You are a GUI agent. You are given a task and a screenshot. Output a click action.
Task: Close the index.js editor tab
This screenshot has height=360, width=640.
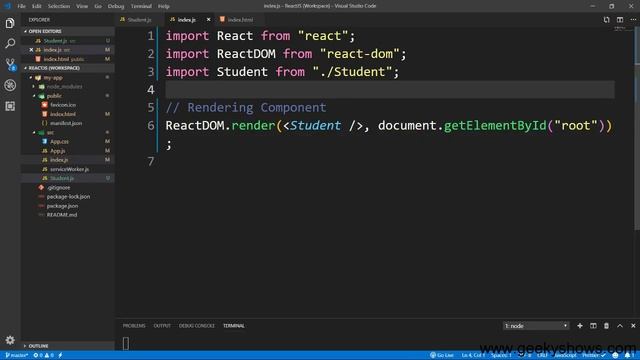(209, 20)
